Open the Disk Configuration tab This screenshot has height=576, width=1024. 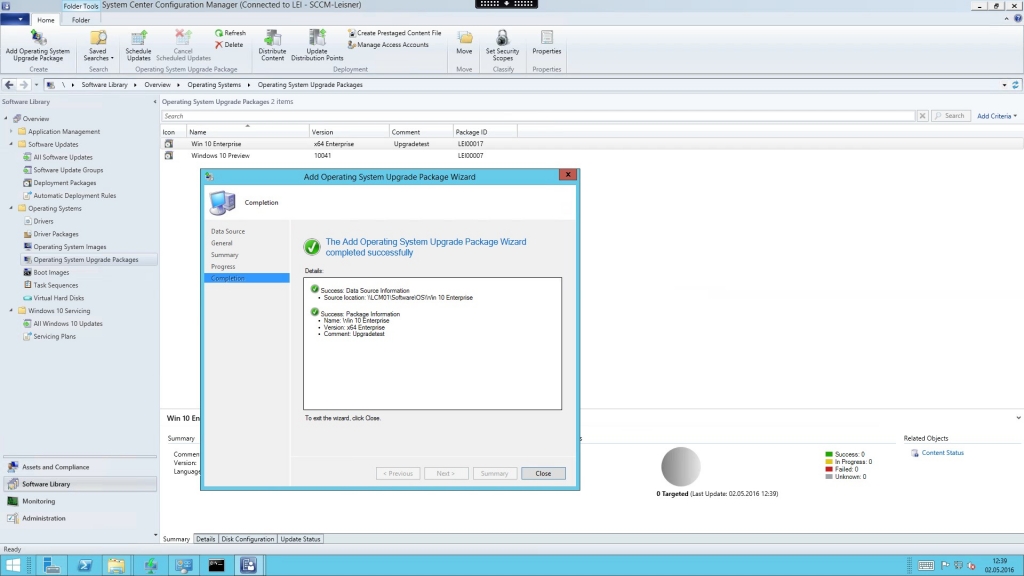pyautogui.click(x=248, y=539)
